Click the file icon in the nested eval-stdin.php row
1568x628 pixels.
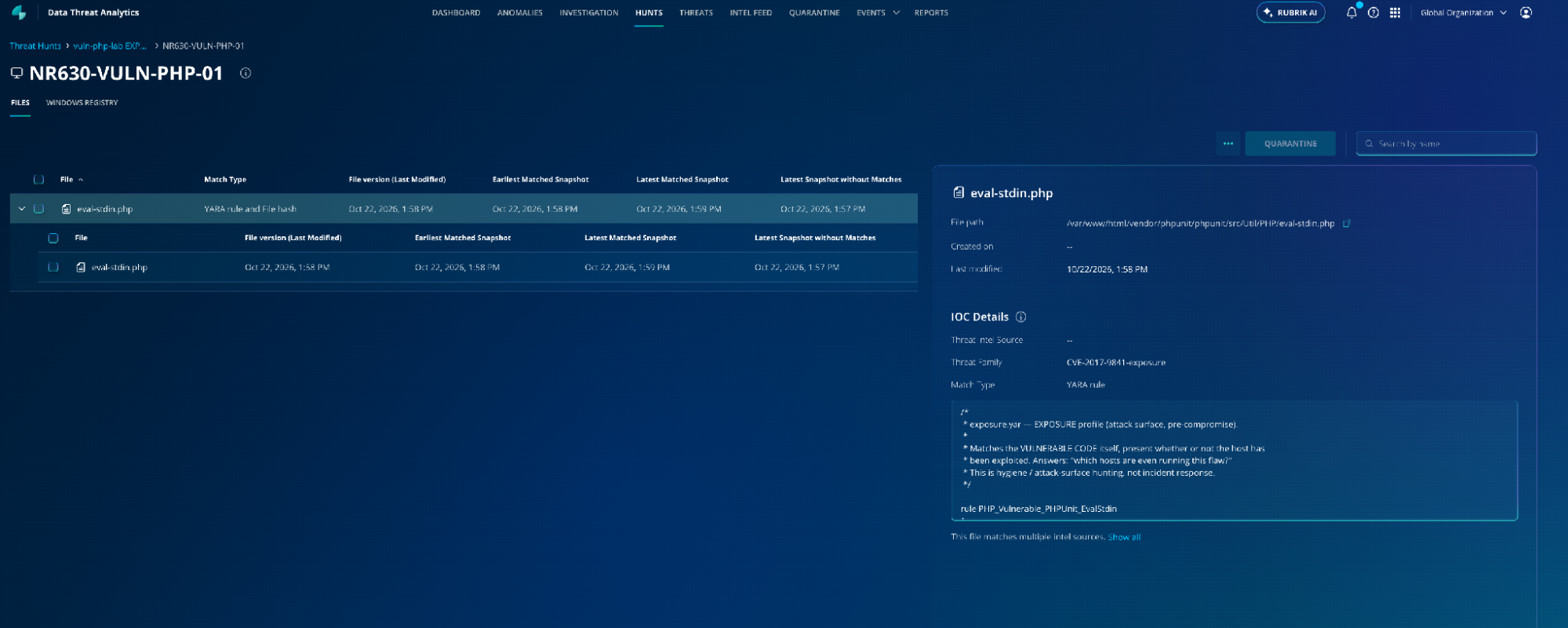click(x=81, y=267)
